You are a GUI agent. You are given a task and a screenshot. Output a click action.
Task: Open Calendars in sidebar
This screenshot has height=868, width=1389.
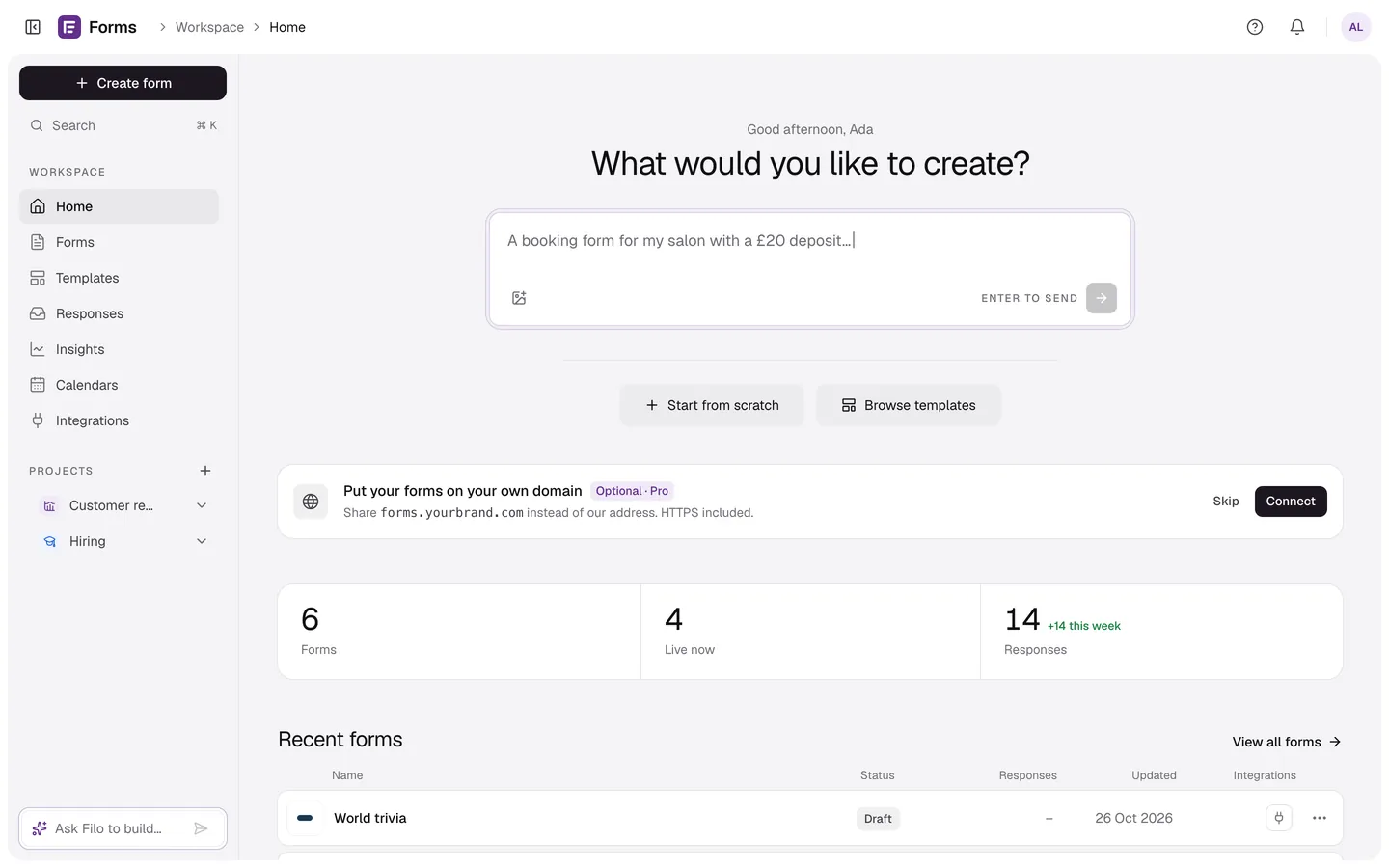(x=119, y=385)
